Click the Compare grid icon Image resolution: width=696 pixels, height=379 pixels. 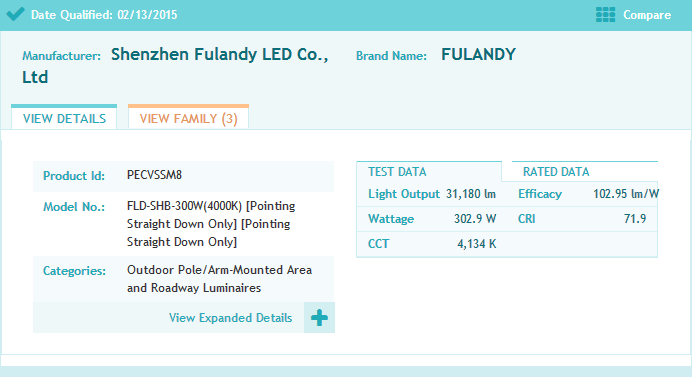[x=605, y=15]
